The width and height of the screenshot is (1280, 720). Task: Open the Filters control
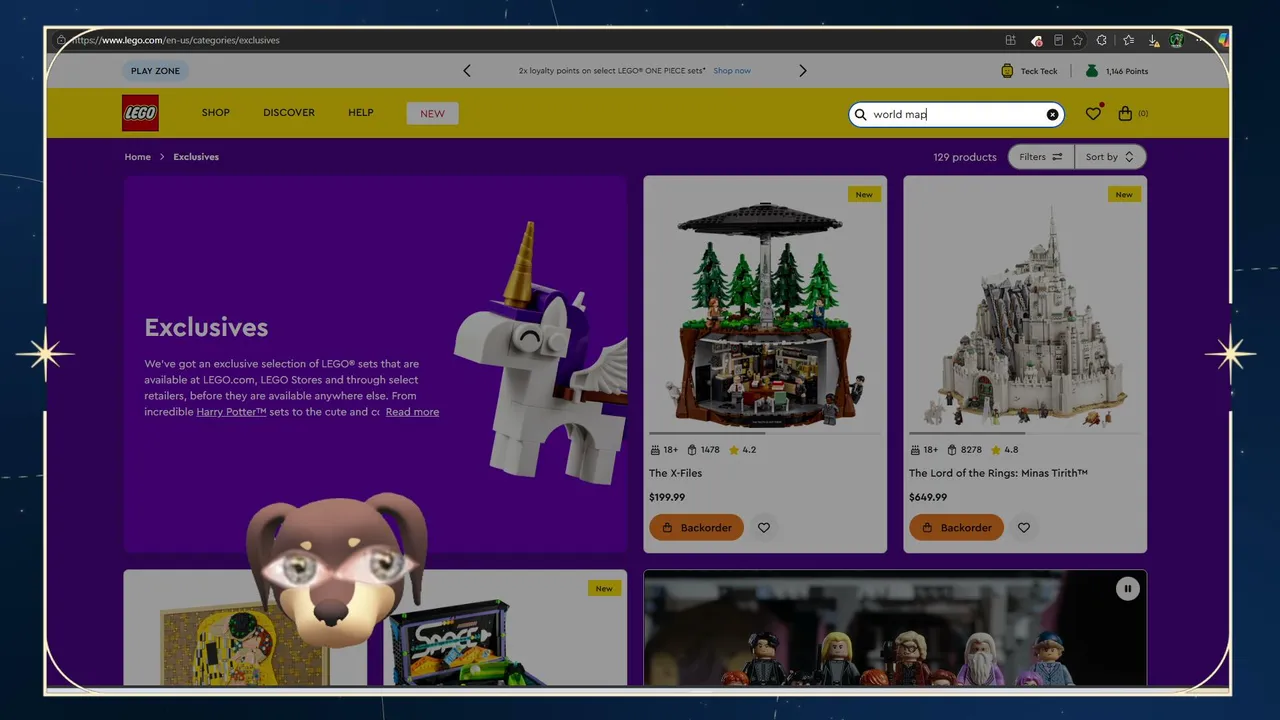pyautogui.click(x=1041, y=157)
